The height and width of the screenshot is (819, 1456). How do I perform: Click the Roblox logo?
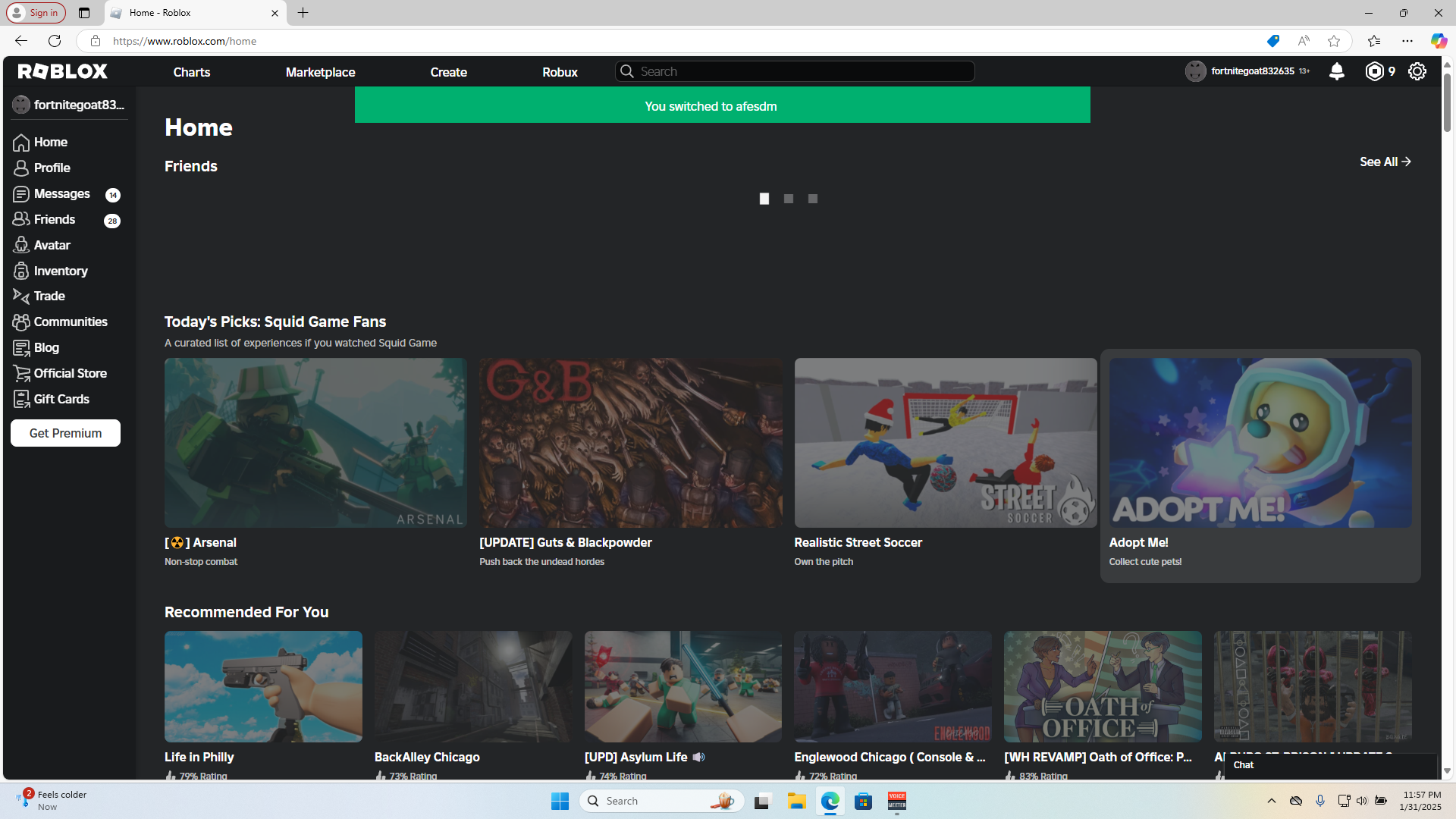(x=63, y=71)
